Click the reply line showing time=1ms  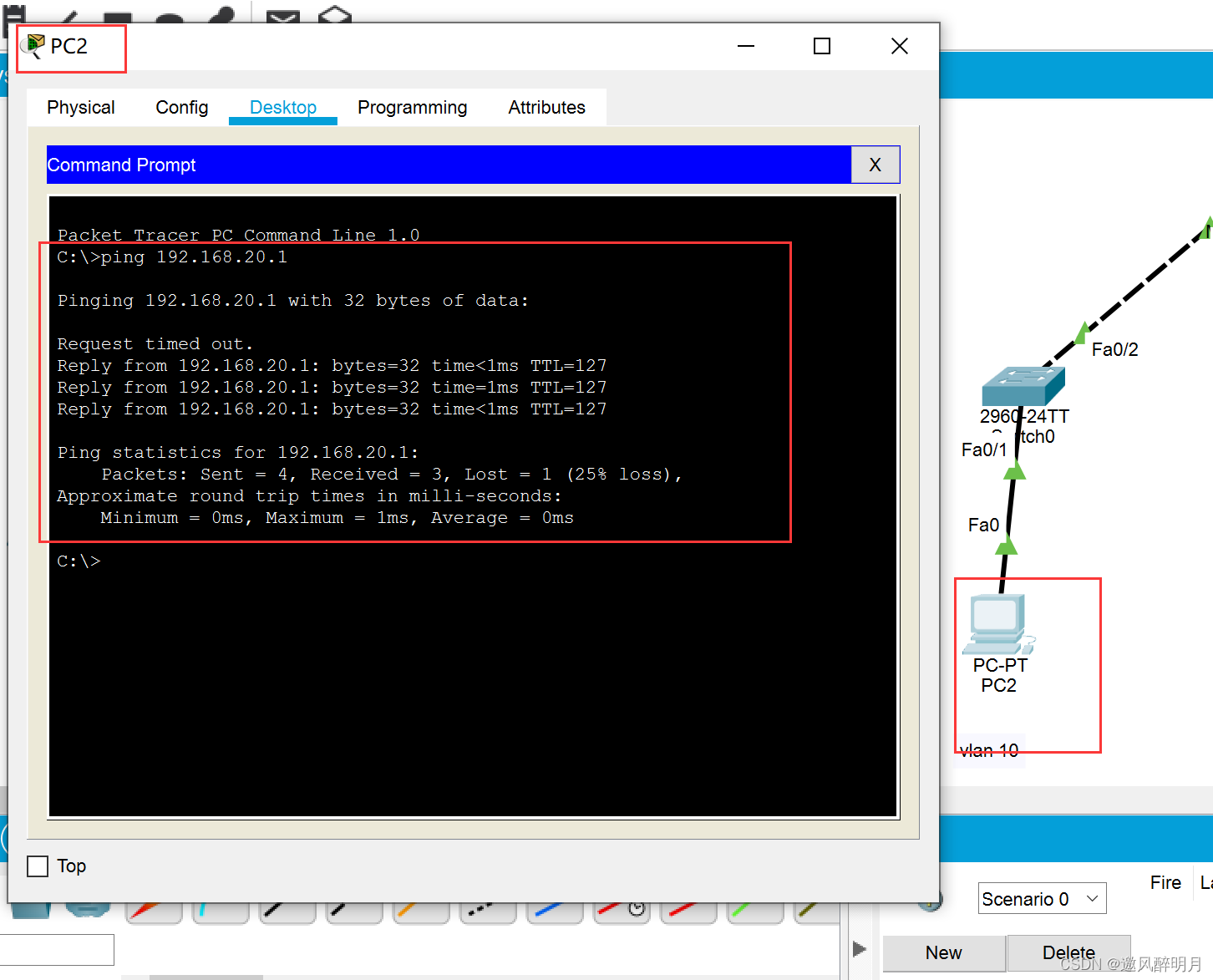point(332,388)
